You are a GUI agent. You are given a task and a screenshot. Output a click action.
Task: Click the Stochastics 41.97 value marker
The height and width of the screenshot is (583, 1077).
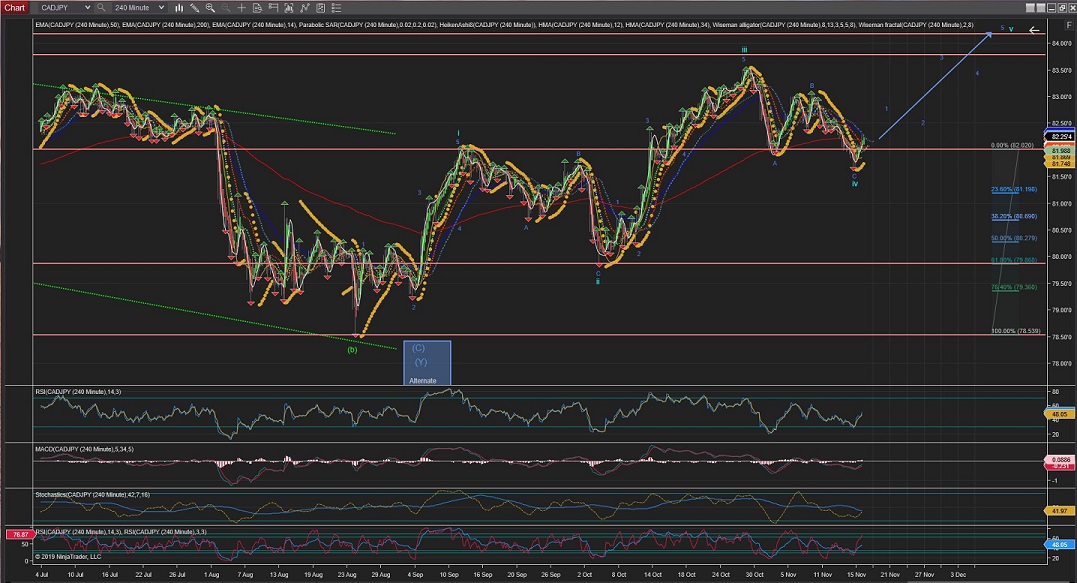click(1058, 511)
